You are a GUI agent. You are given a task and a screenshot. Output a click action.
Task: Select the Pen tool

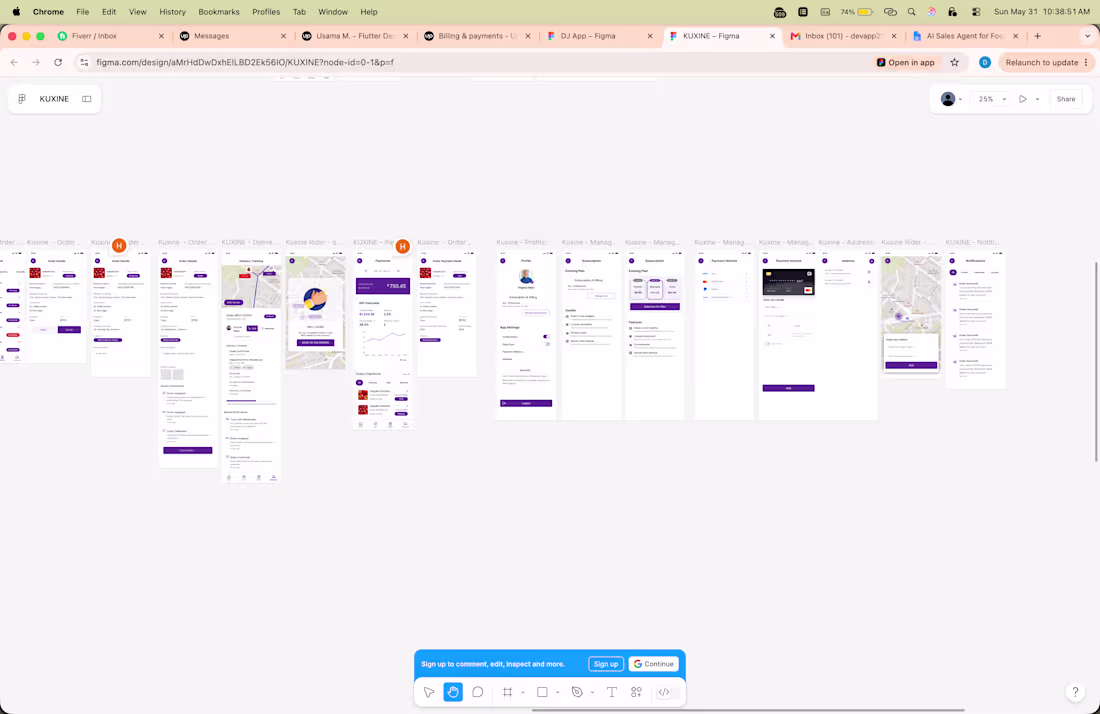(577, 692)
